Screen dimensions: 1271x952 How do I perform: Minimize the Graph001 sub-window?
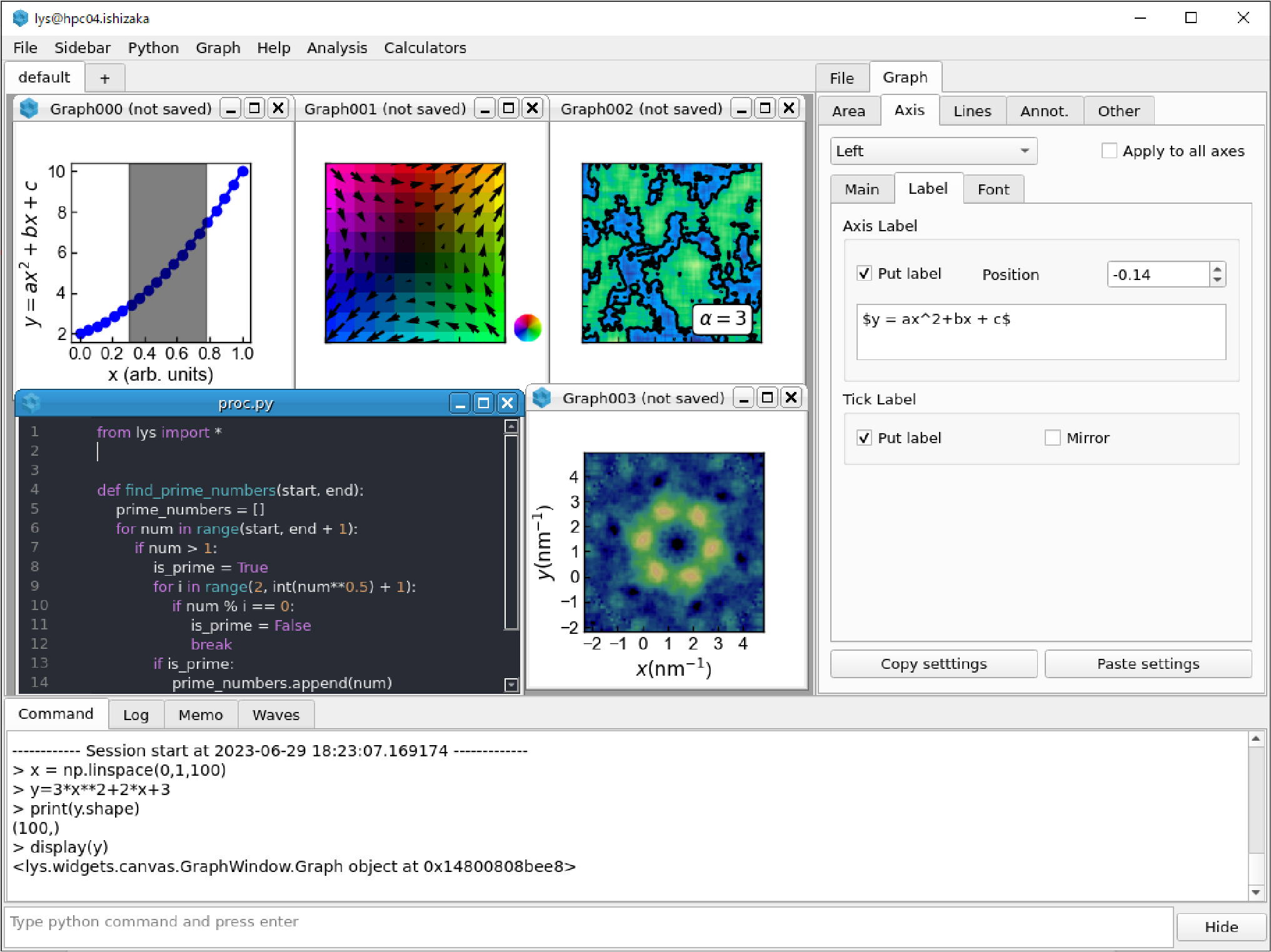tap(485, 109)
